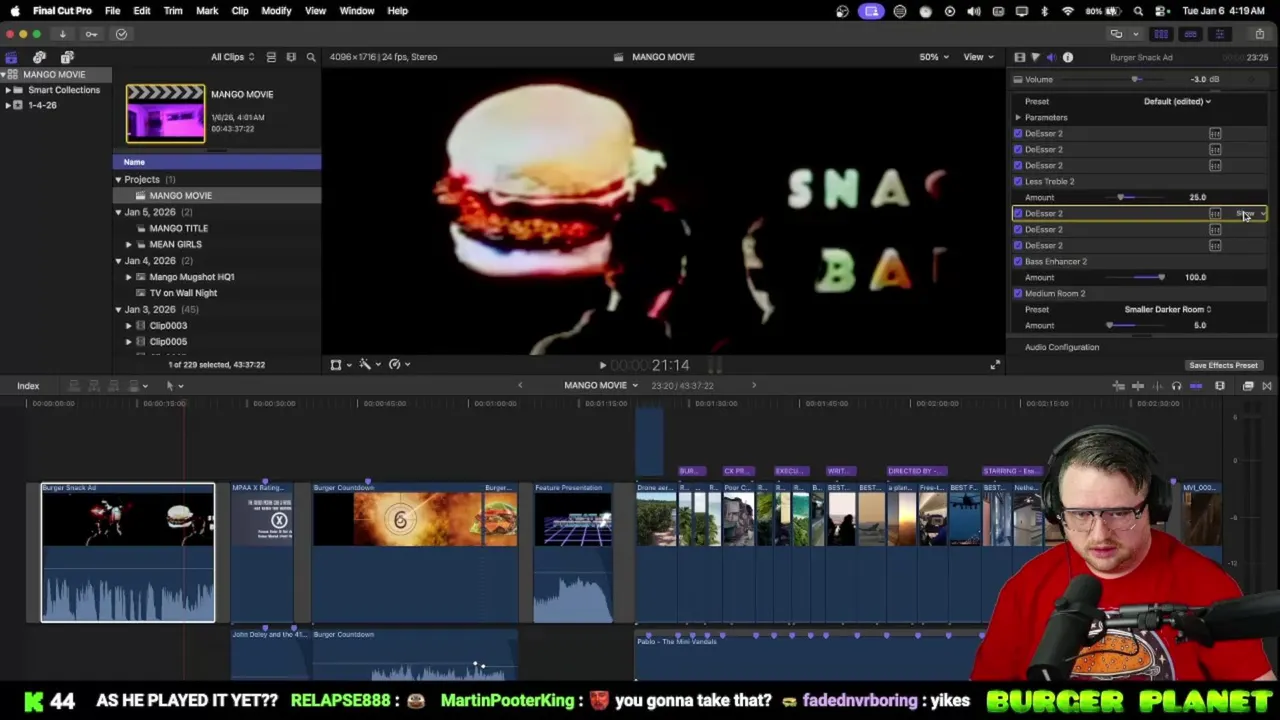The height and width of the screenshot is (720, 1280).
Task: Click Audio Configuration section header
Action: [x=1061, y=347]
